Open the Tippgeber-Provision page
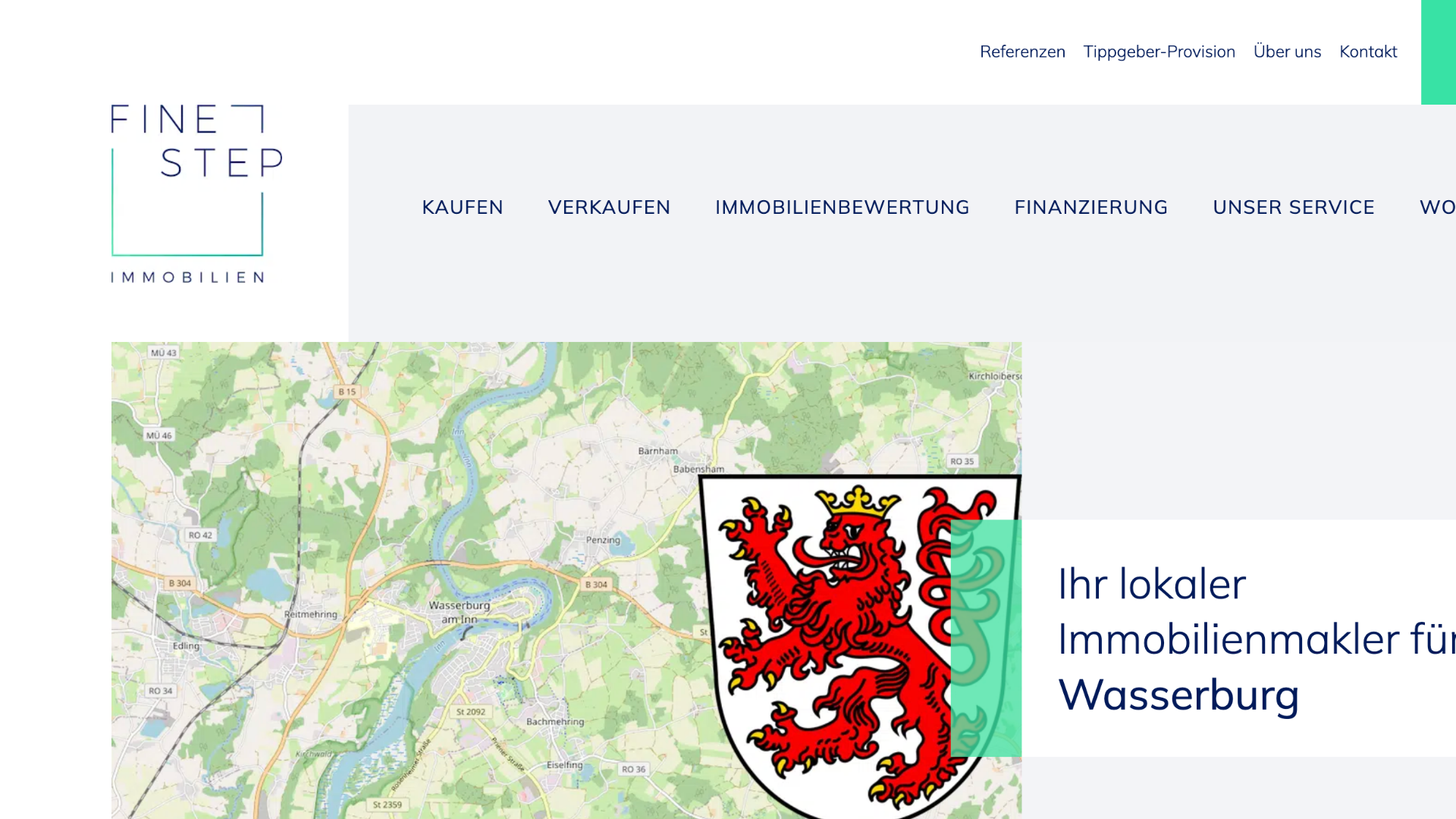Image resolution: width=1456 pixels, height=819 pixels. pyautogui.click(x=1159, y=52)
